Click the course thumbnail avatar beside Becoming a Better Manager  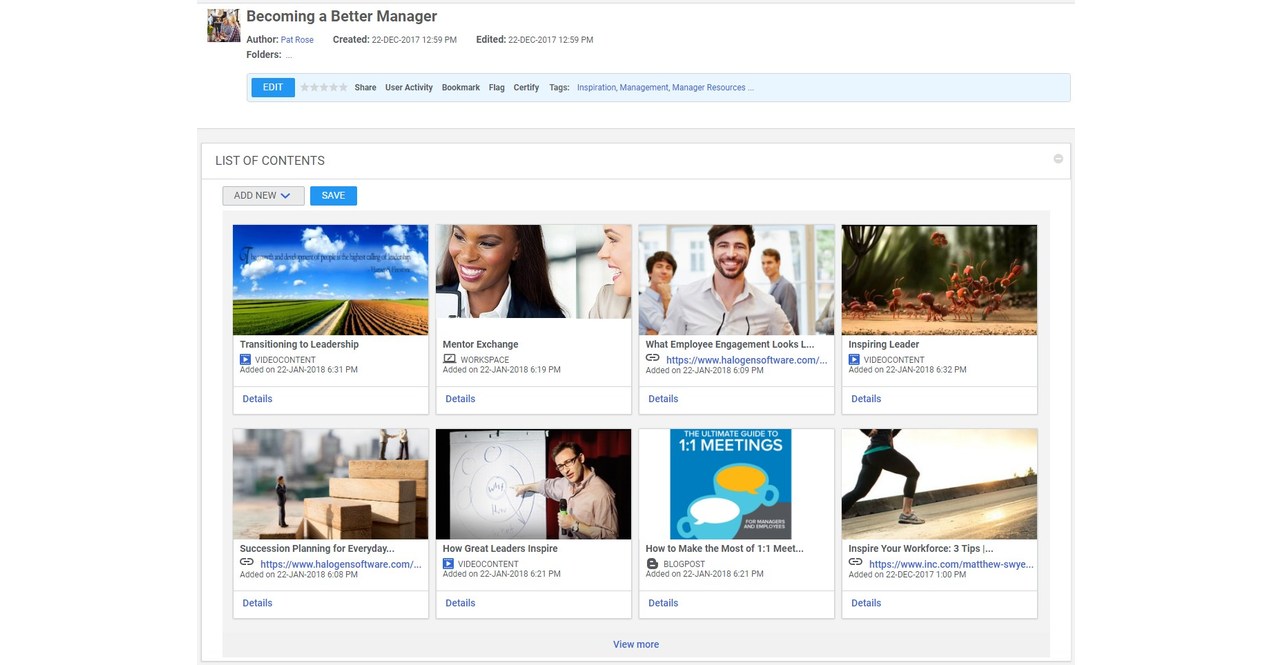[x=222, y=25]
